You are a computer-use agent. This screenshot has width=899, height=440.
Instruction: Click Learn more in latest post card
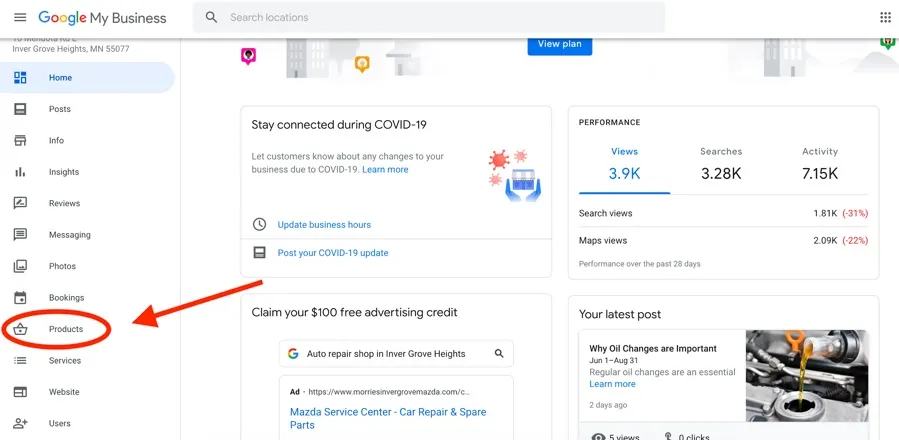[612, 384]
